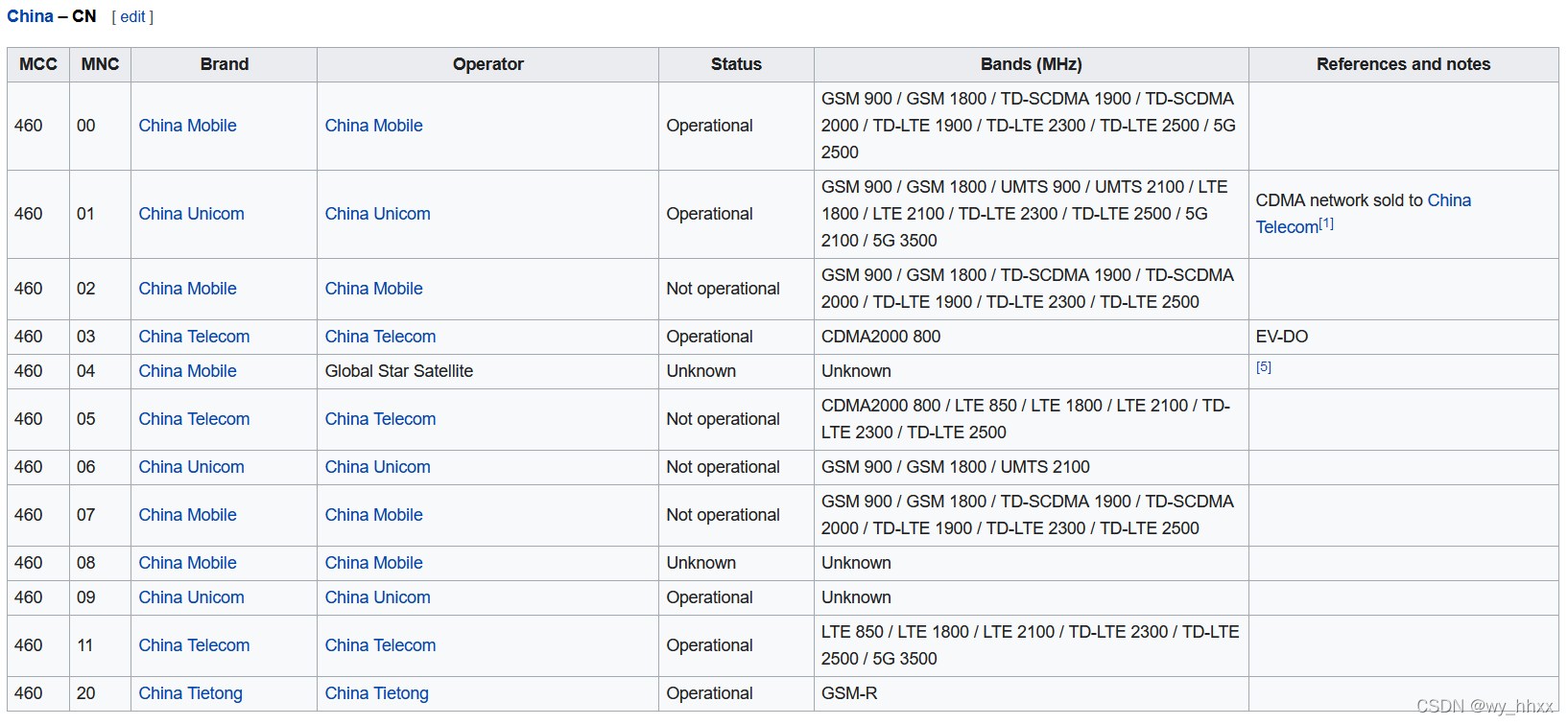Select Not operational status in MNC 06 row
Viewport: 1568px width, 725px height.
click(736, 467)
